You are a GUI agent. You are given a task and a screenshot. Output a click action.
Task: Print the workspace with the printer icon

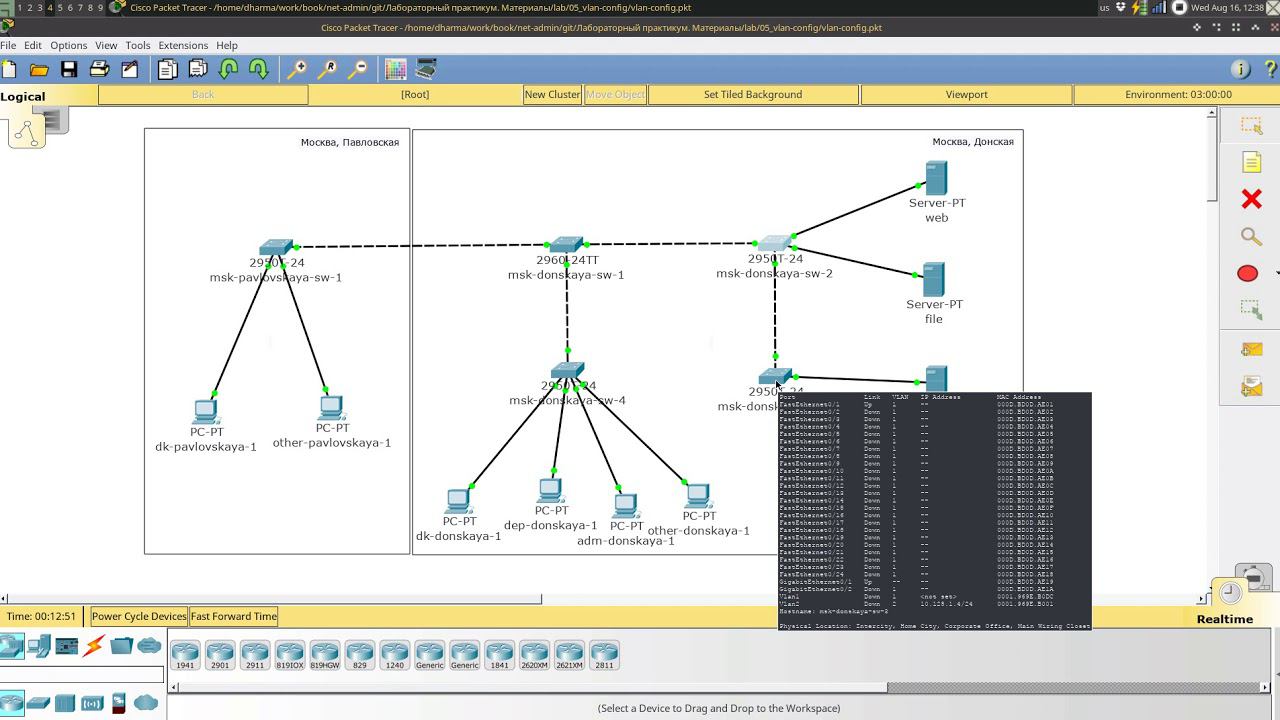(99, 69)
